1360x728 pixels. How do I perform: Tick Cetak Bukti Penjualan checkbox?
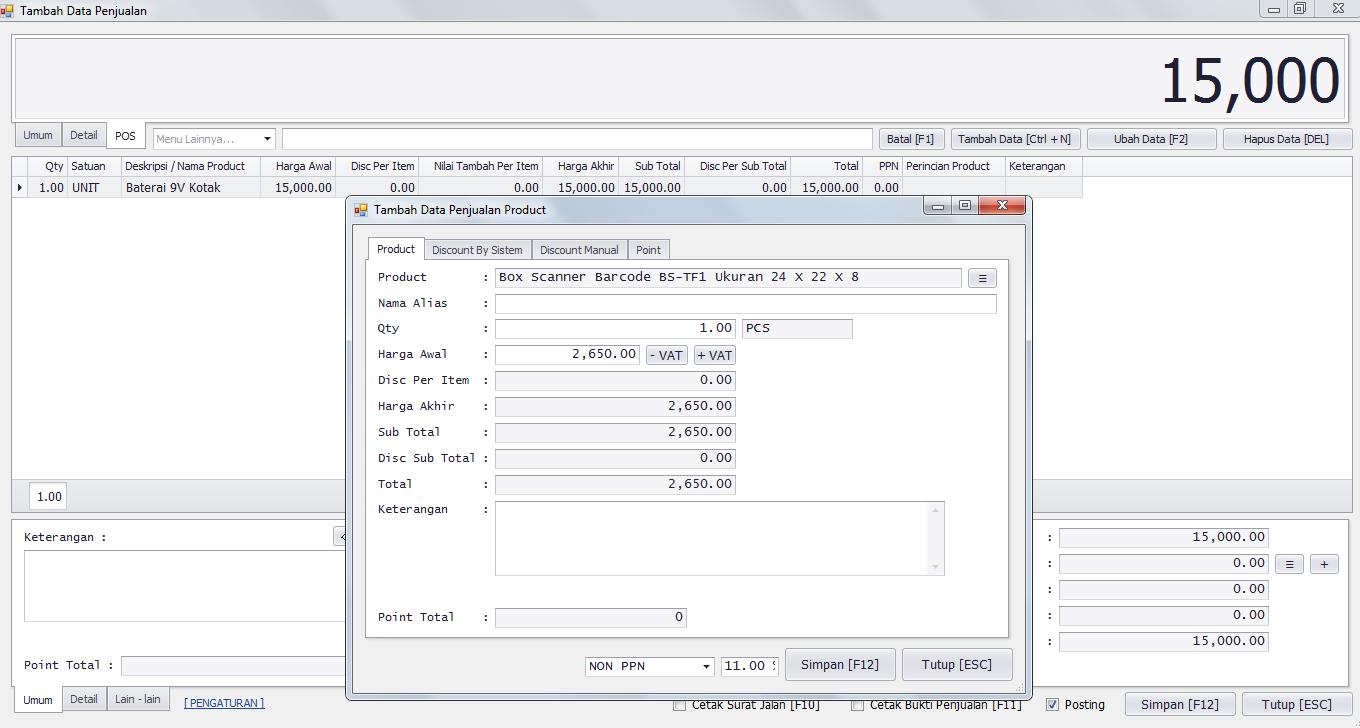click(x=857, y=705)
